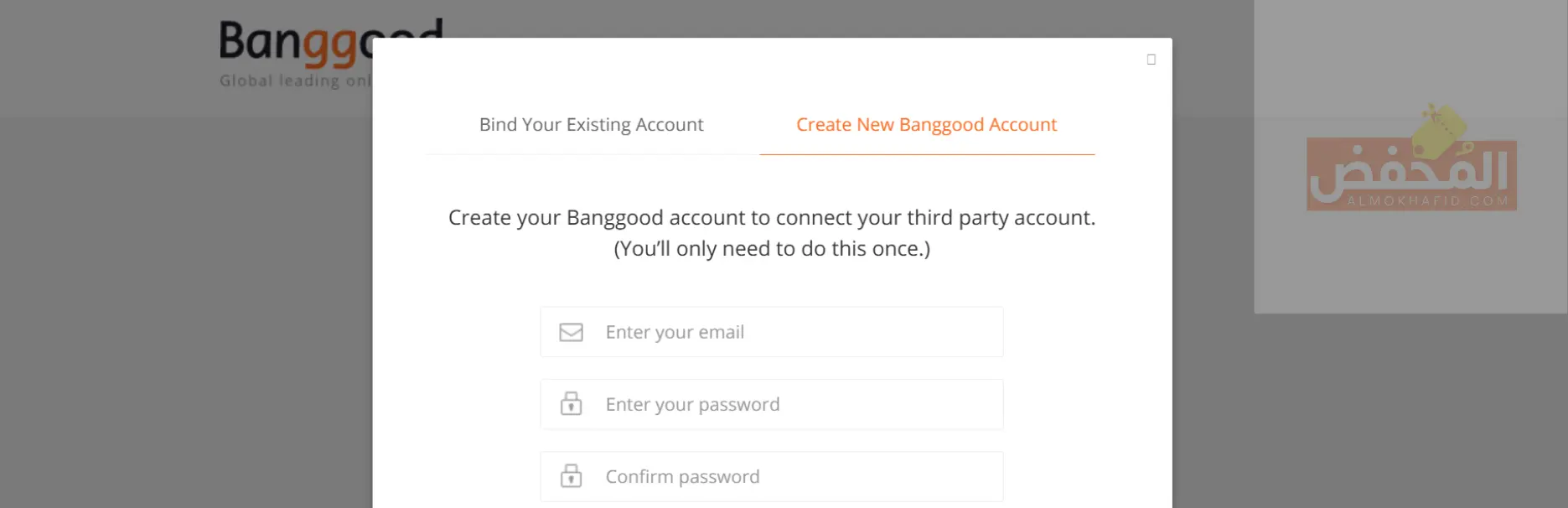This screenshot has width=1568, height=508.
Task: Click the dimmed background left of dialog
Action: [184, 293]
